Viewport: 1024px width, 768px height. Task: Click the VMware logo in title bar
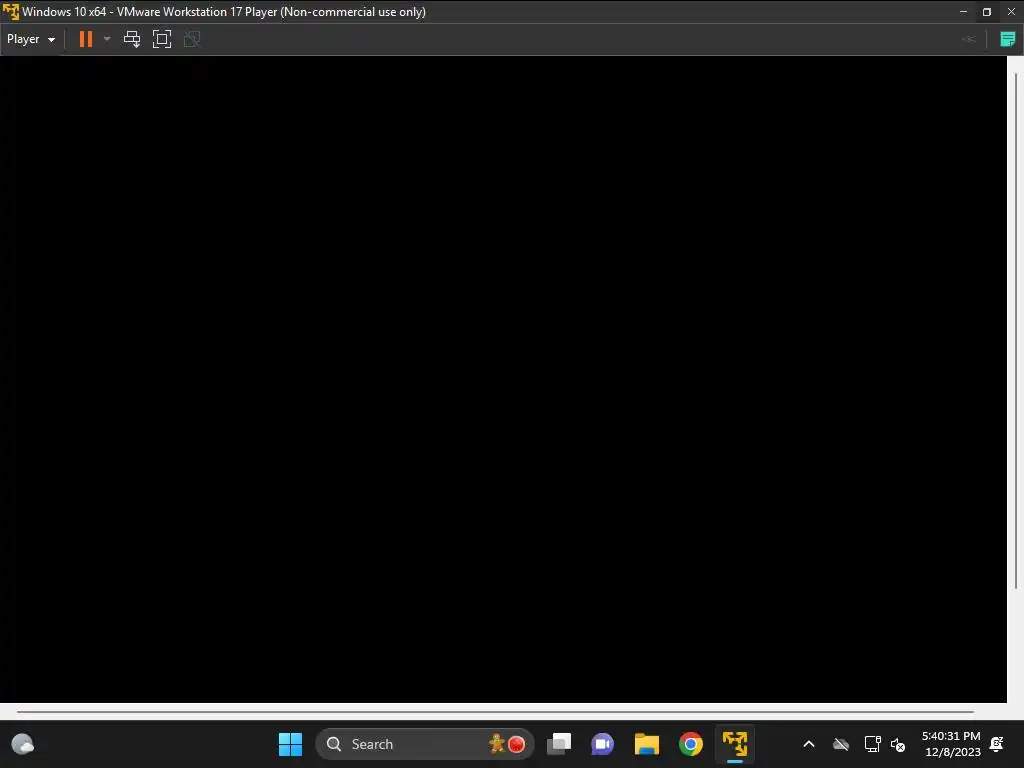(10, 12)
